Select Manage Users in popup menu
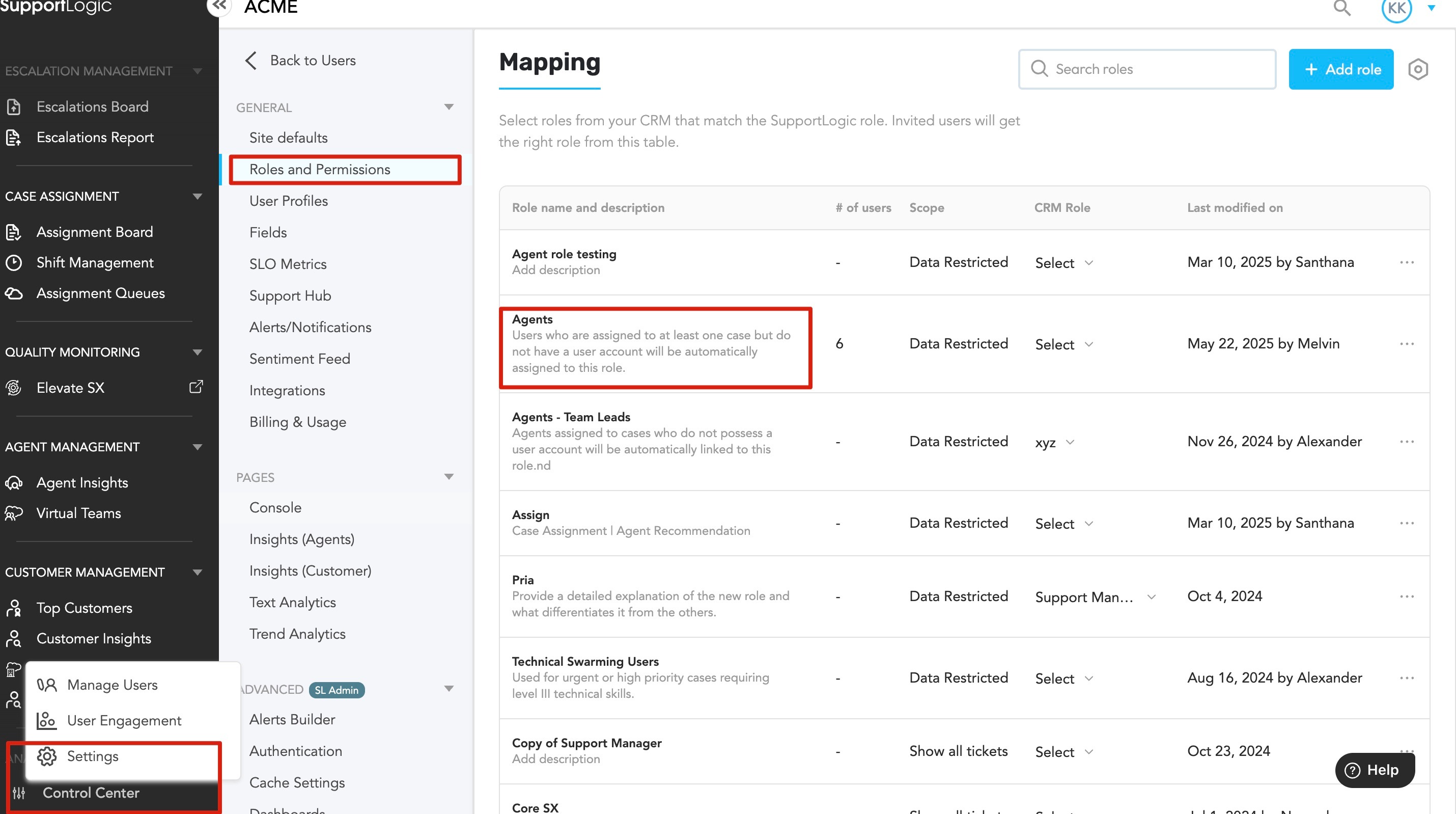This screenshot has height=814, width=1456. pos(112,685)
